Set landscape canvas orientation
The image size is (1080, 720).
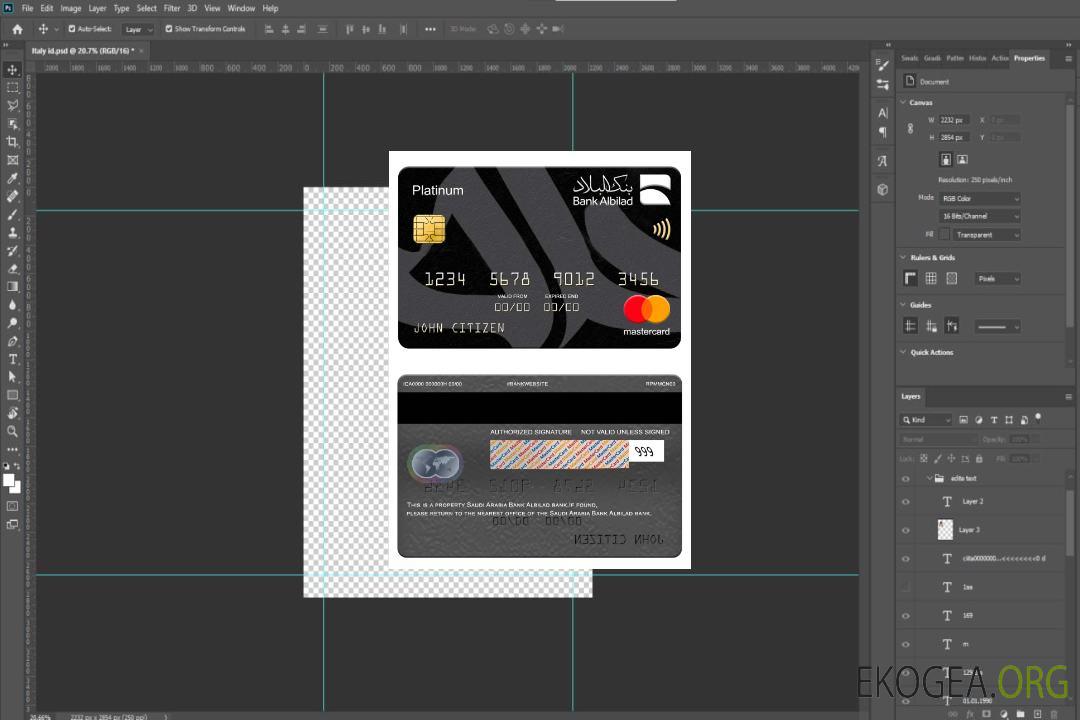962,160
